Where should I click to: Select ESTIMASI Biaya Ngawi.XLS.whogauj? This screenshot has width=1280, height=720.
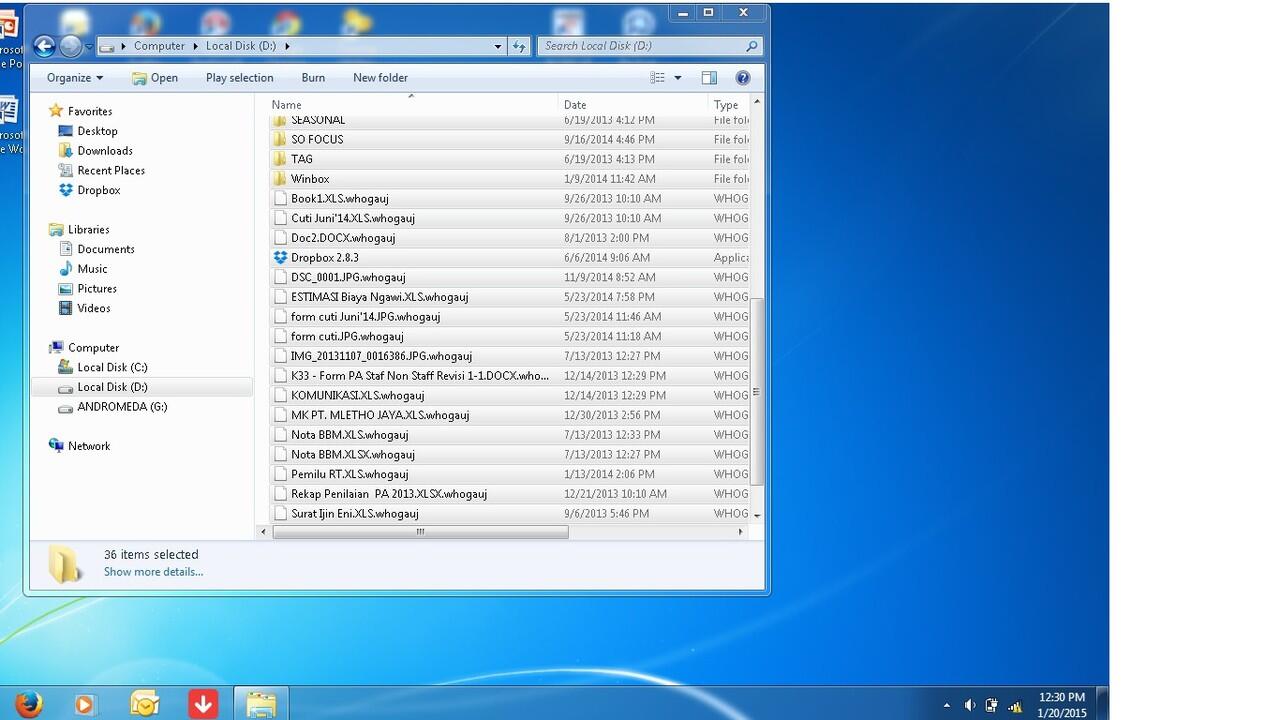click(379, 297)
